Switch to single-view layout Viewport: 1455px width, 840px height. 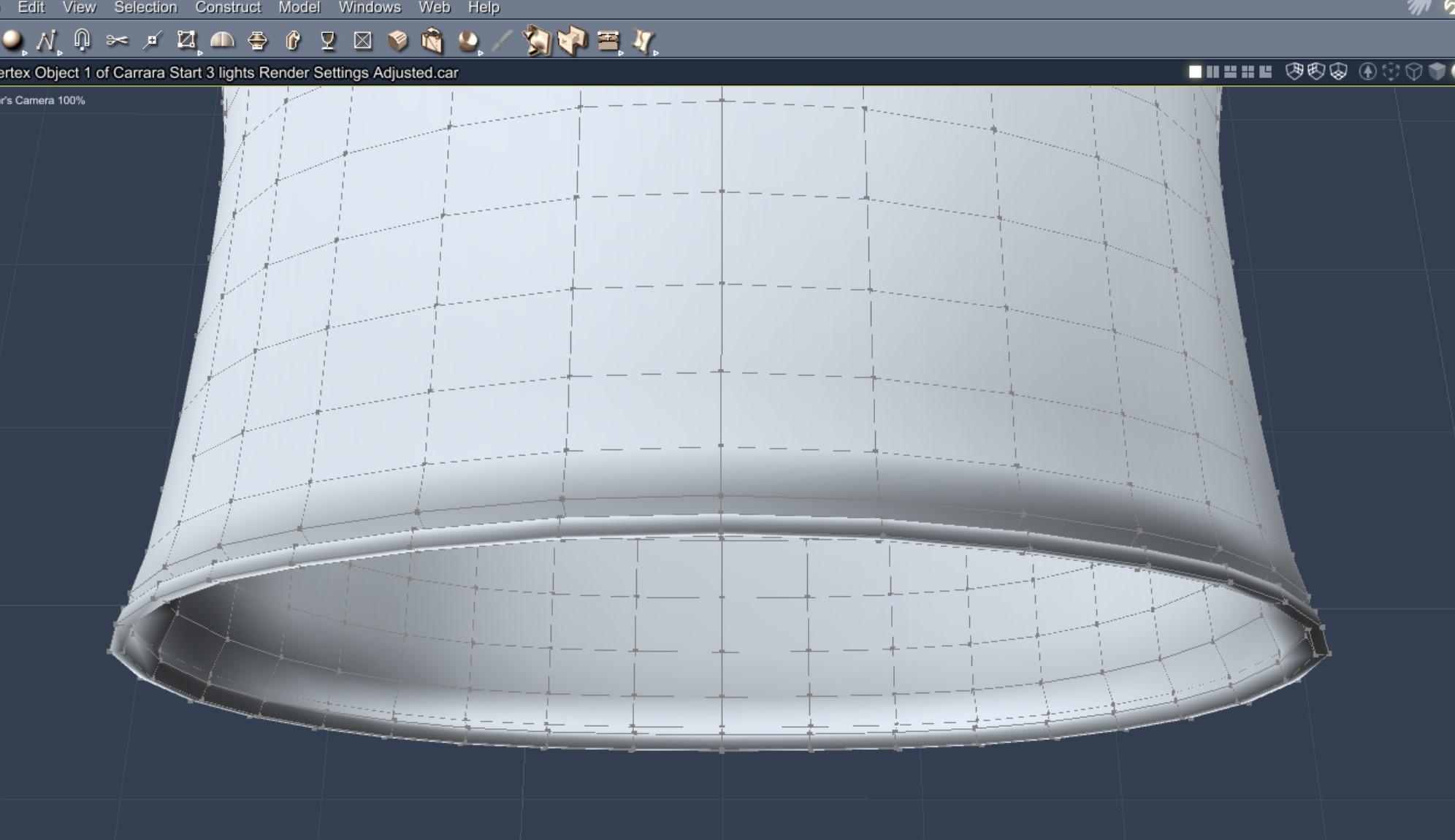click(1195, 72)
